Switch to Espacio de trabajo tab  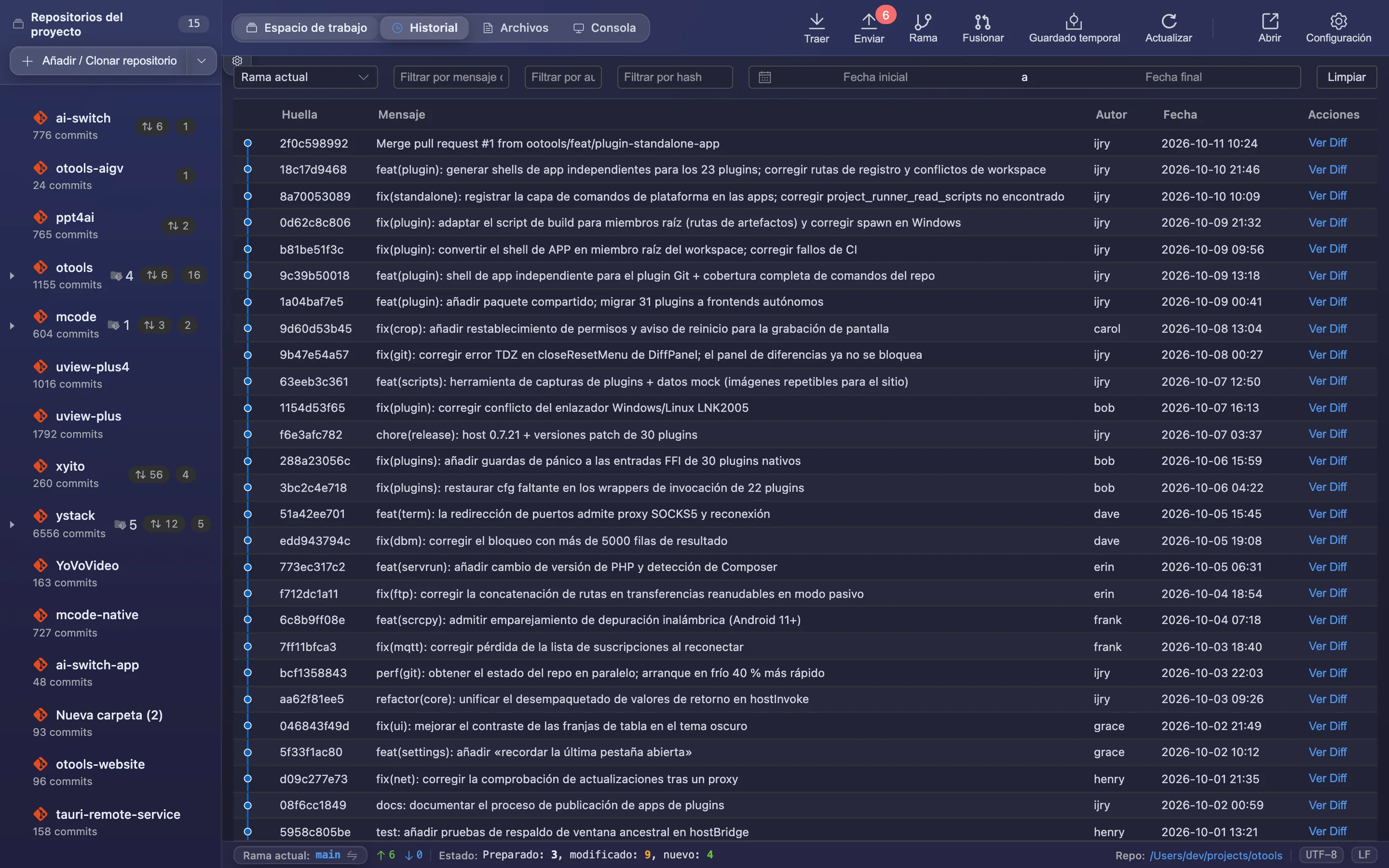click(x=307, y=27)
